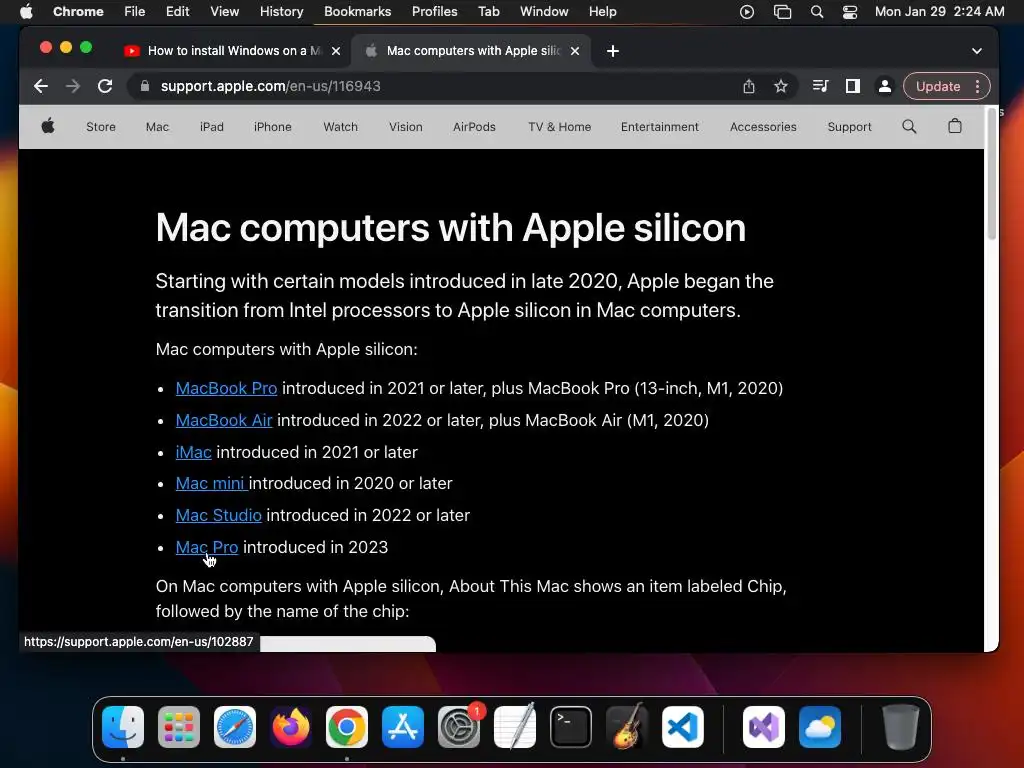Open the shopping bag icon

coord(955,126)
